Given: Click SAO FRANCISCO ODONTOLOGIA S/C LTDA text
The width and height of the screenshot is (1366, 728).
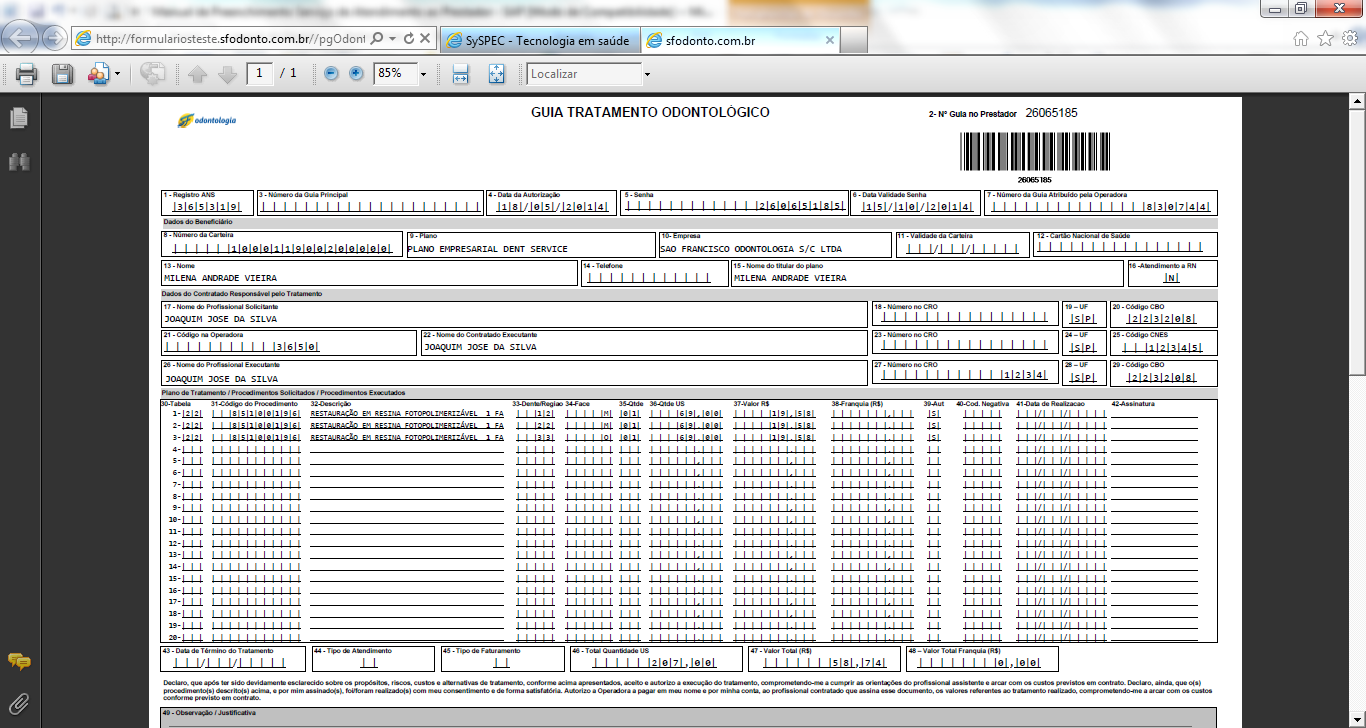Looking at the screenshot, I should coord(751,249).
